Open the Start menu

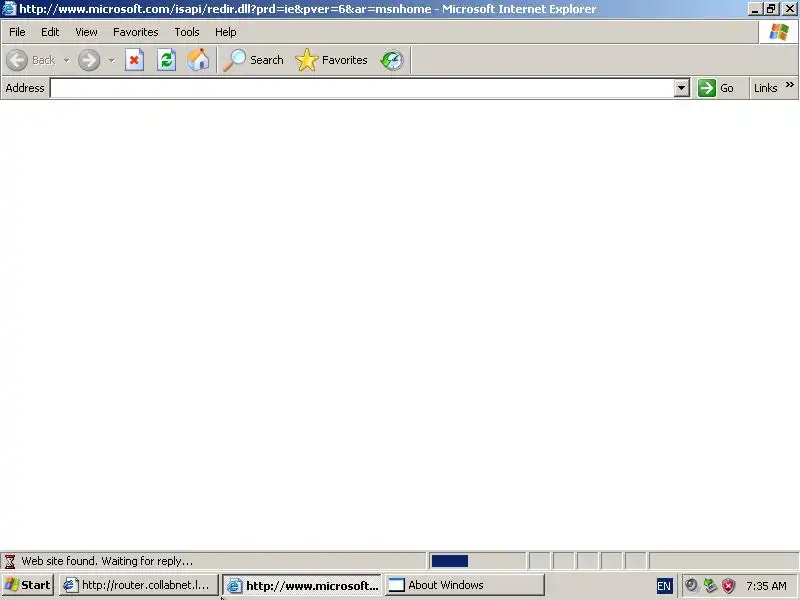tap(28, 585)
